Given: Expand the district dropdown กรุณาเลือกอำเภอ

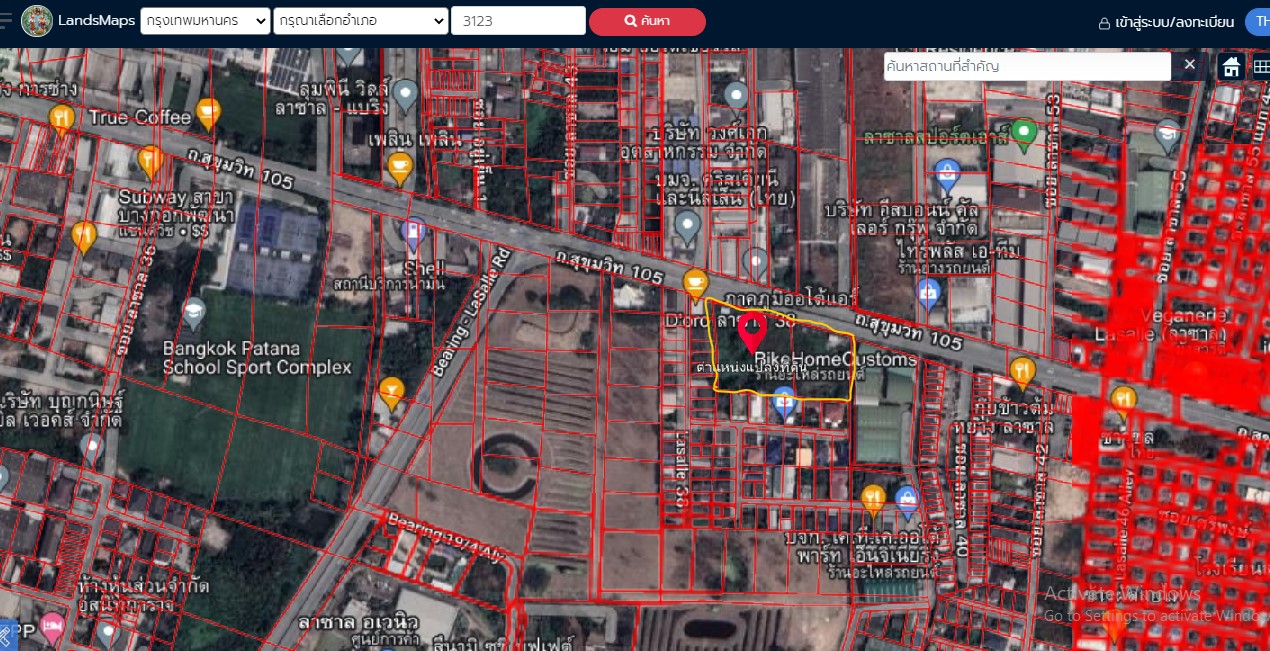Looking at the screenshot, I should 361,21.
